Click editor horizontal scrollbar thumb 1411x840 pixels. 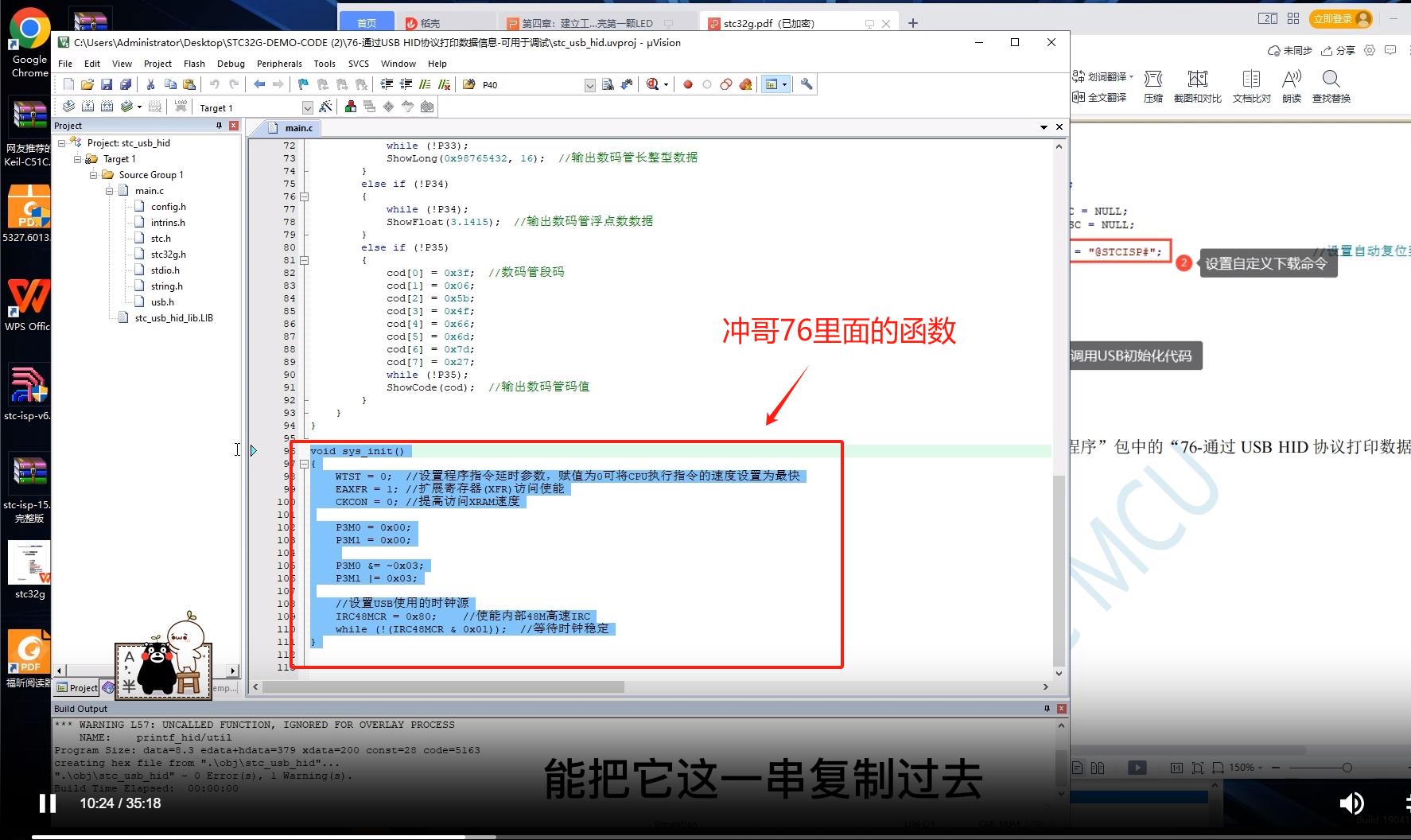click(442, 686)
